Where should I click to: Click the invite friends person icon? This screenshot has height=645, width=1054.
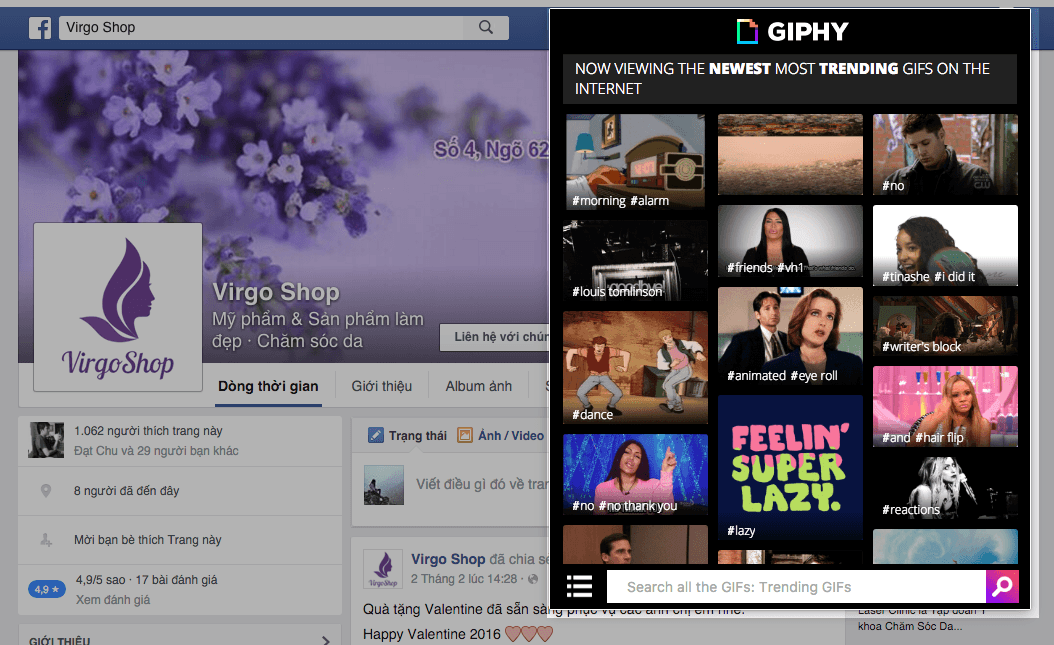[46, 540]
